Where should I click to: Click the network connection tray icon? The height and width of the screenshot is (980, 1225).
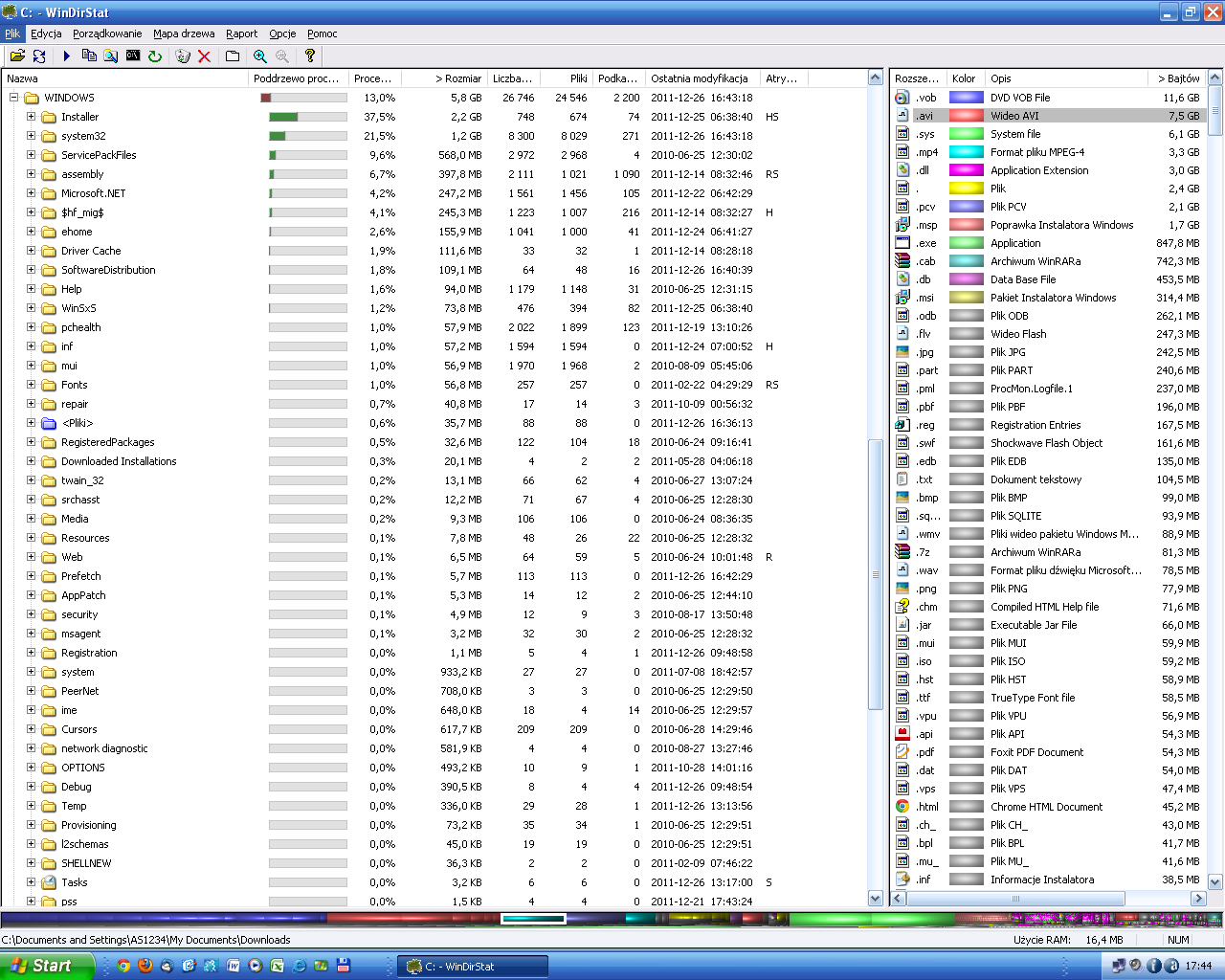pyautogui.click(x=1118, y=967)
